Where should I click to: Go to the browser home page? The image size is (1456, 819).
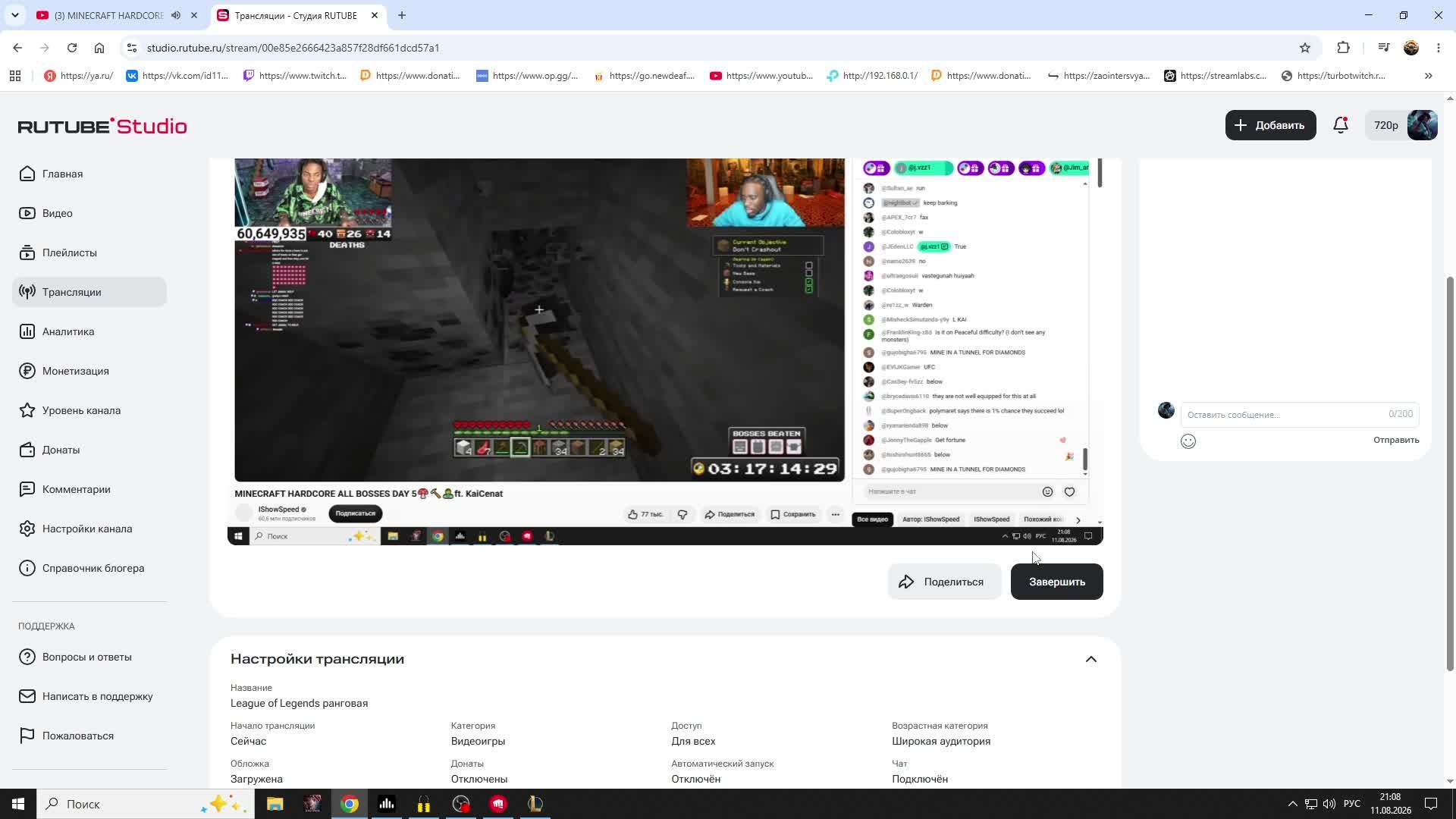(x=99, y=48)
